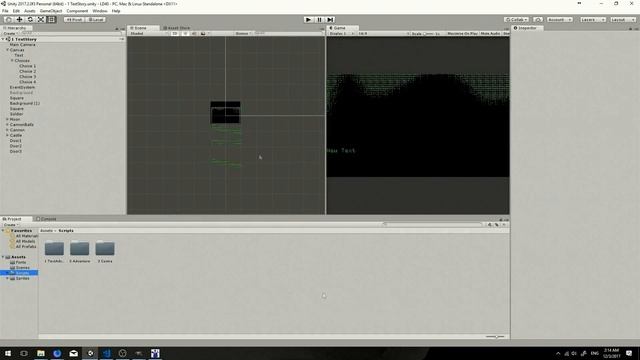Viewport: 640px width, 360px height.
Task: Expand the CannonBalls object
Action: point(7,124)
